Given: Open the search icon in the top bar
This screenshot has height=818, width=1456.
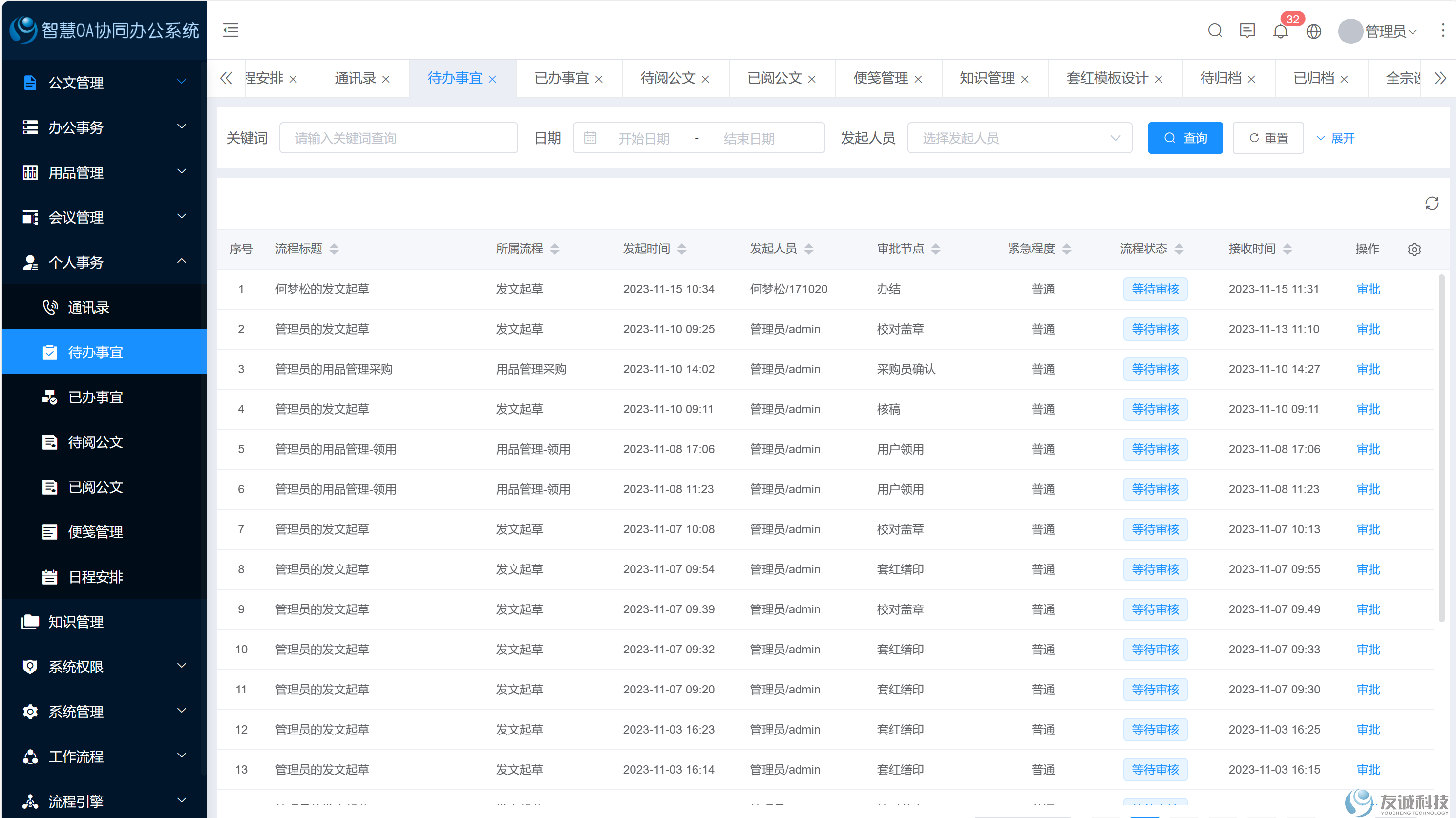Looking at the screenshot, I should pyautogui.click(x=1215, y=31).
